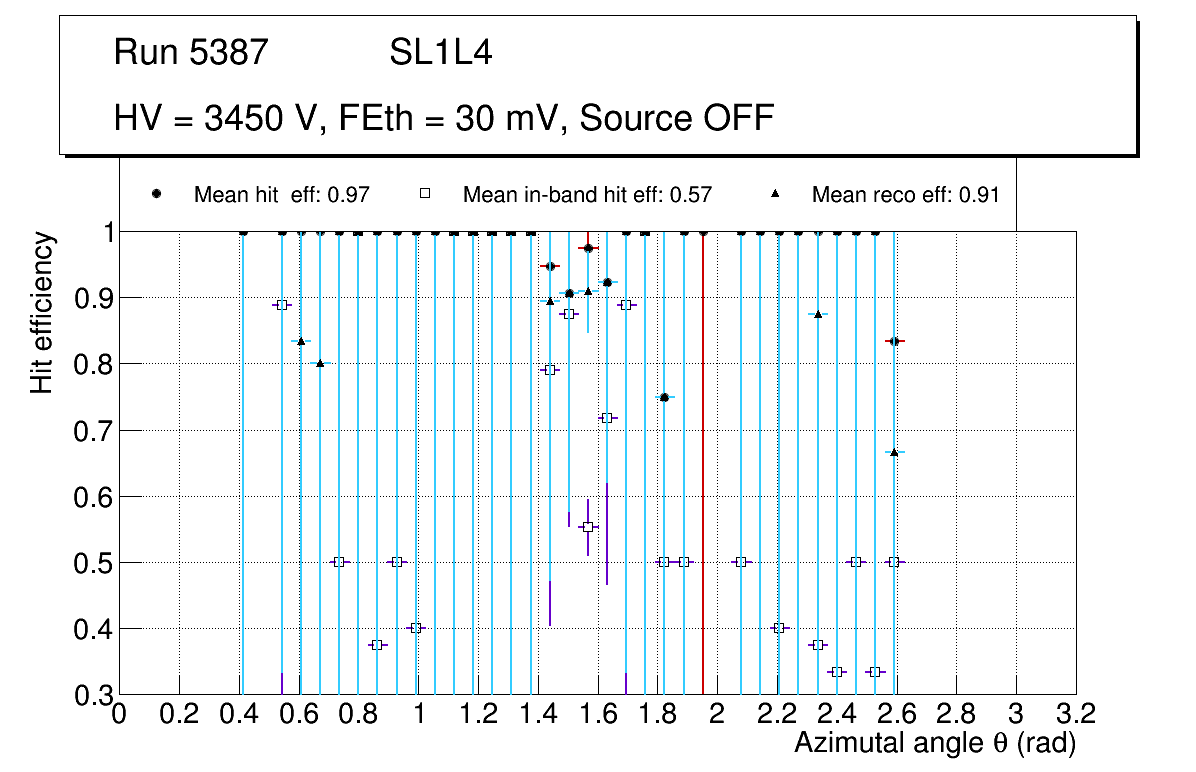Select the 'SL1L4' label in the title box
Screen dimensions: 1196x772
(441, 53)
